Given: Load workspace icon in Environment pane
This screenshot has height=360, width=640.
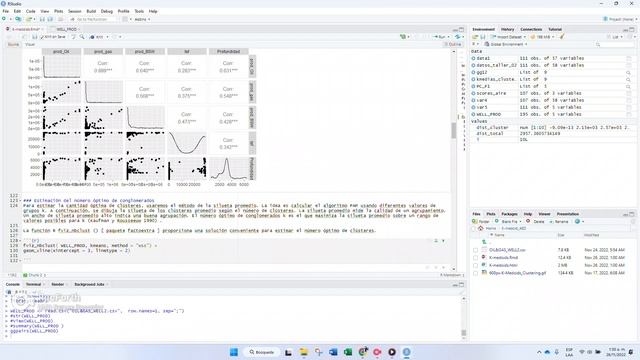Looking at the screenshot, I should pyautogui.click(x=476, y=37).
